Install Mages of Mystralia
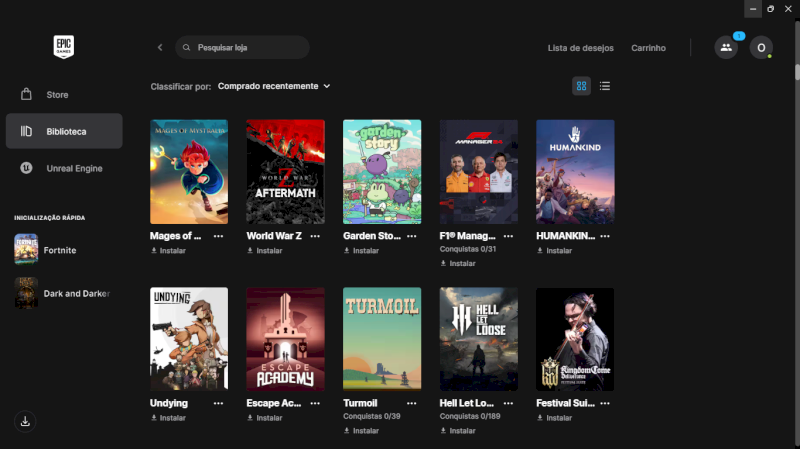 [x=168, y=251]
